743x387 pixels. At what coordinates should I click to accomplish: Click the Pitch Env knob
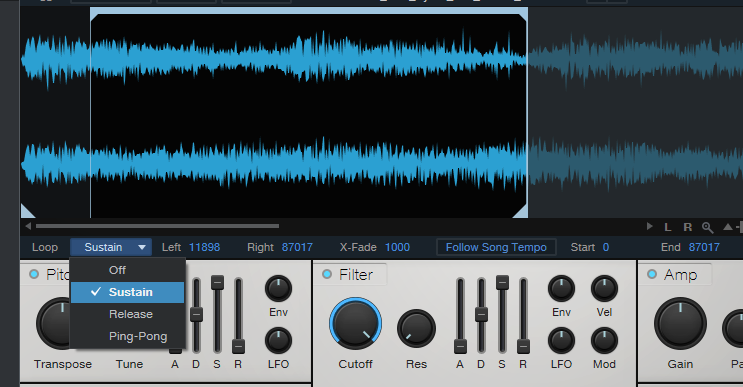click(x=278, y=288)
